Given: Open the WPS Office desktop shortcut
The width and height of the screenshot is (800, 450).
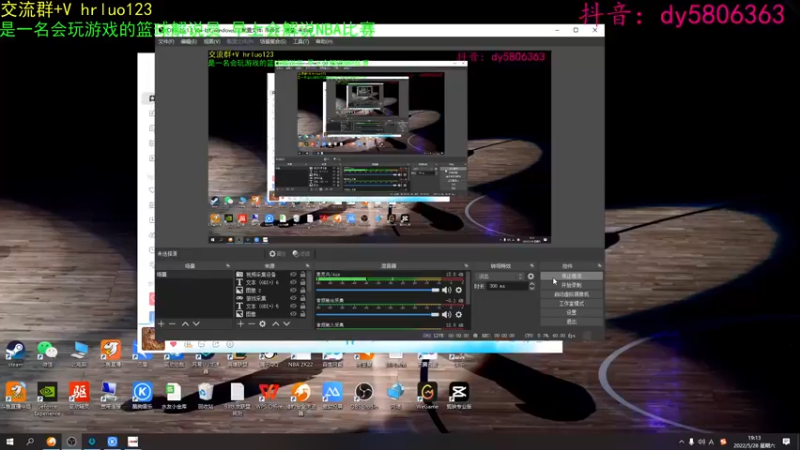Looking at the screenshot, I should pyautogui.click(x=269, y=396).
